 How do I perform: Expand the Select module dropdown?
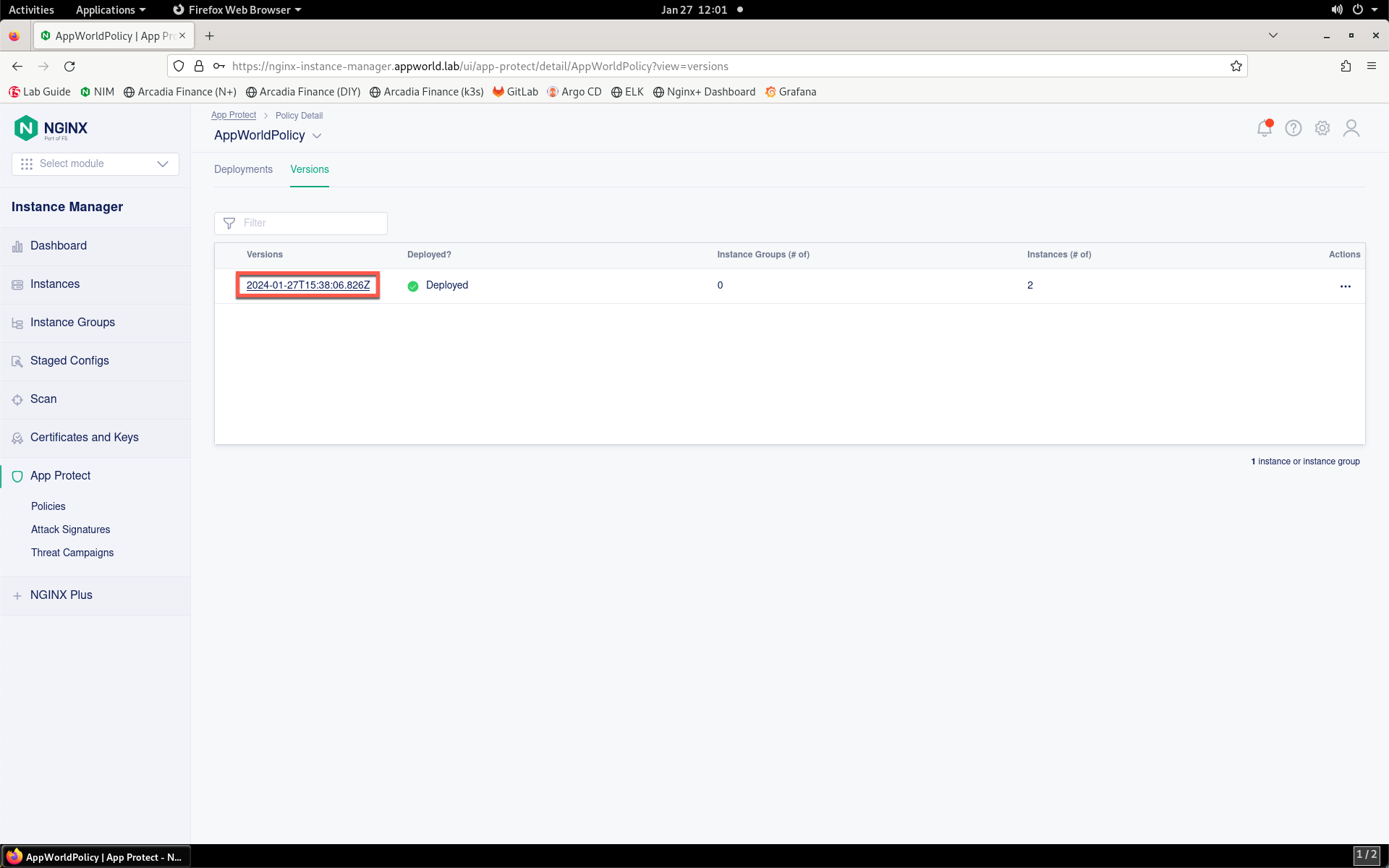(95, 163)
